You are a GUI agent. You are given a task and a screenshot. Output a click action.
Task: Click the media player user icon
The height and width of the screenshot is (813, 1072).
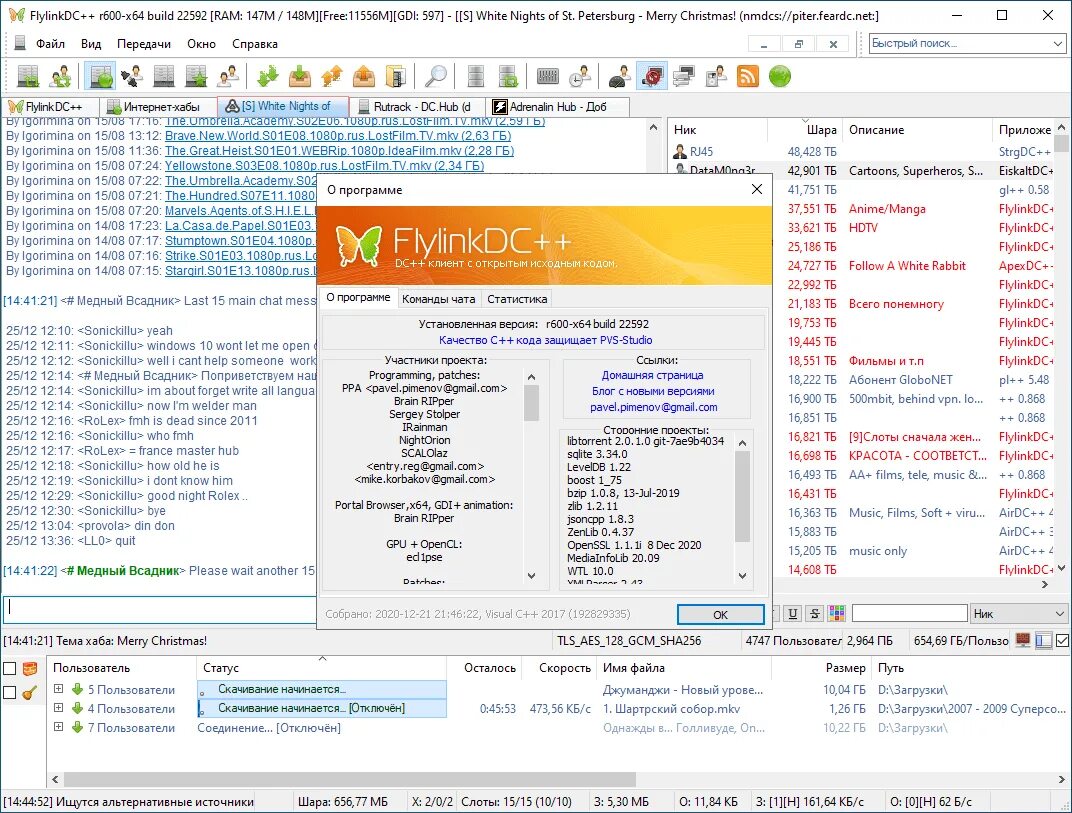[x=716, y=76]
